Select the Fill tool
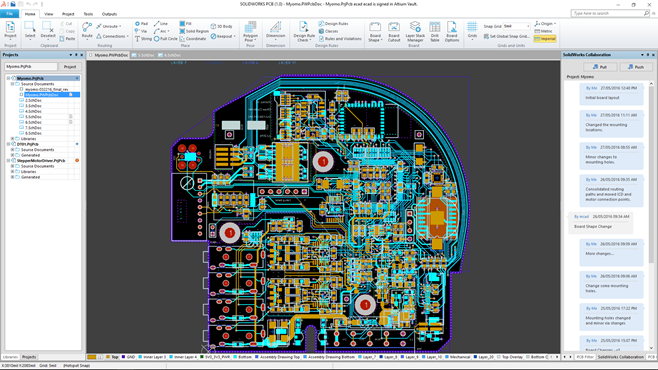The image size is (658, 370). coord(186,24)
